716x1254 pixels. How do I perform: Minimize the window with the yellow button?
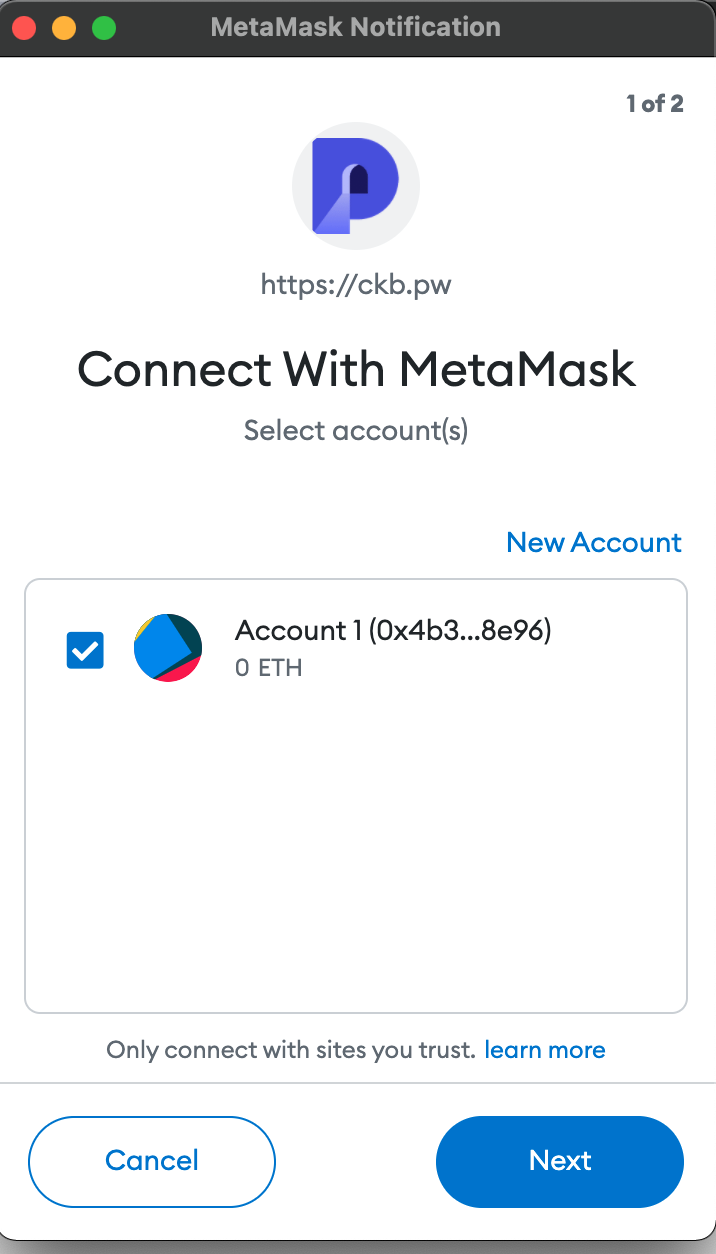[x=64, y=28]
